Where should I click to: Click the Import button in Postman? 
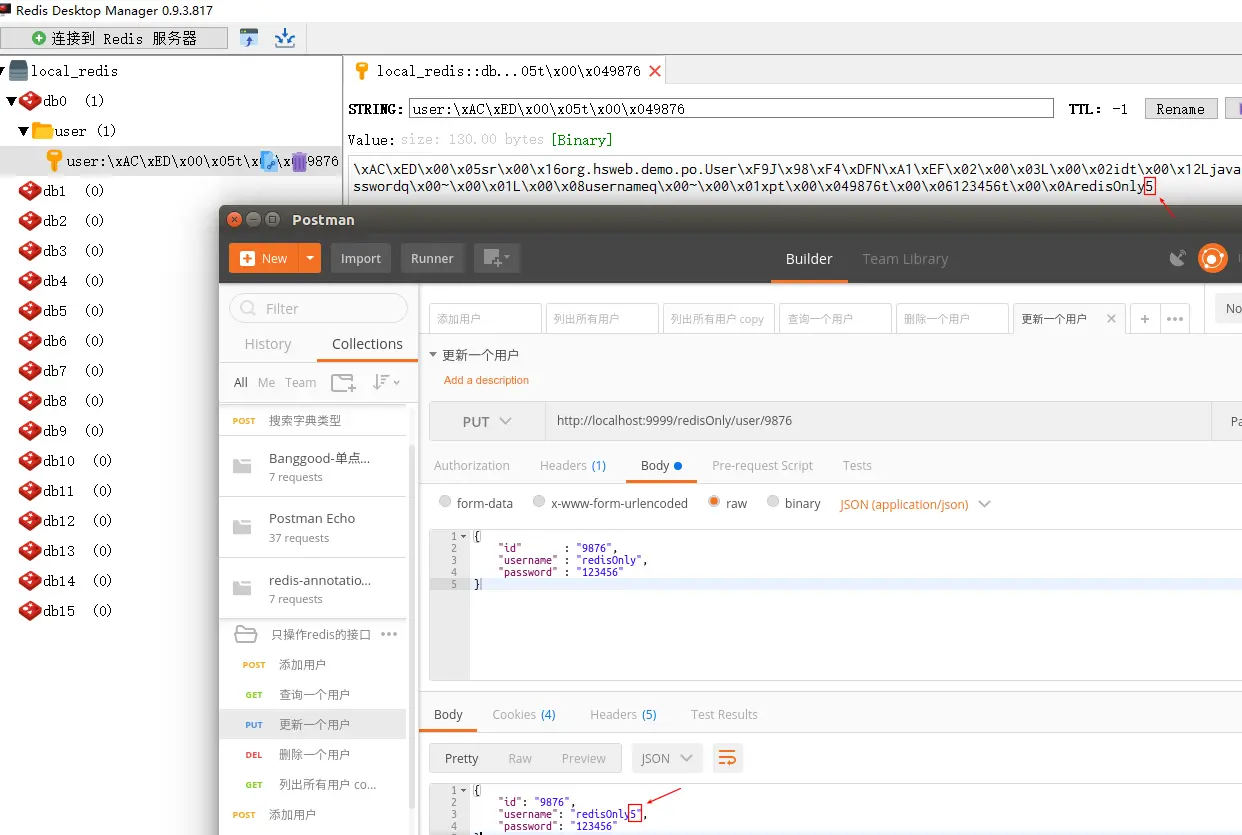pos(361,258)
